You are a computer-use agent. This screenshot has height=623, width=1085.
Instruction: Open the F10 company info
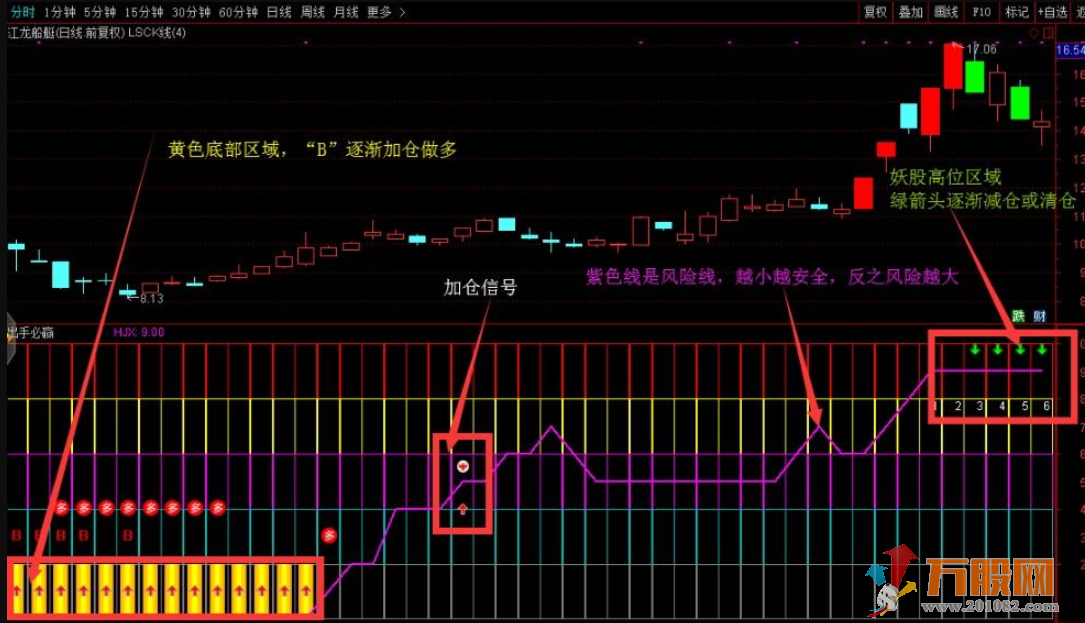pos(981,12)
